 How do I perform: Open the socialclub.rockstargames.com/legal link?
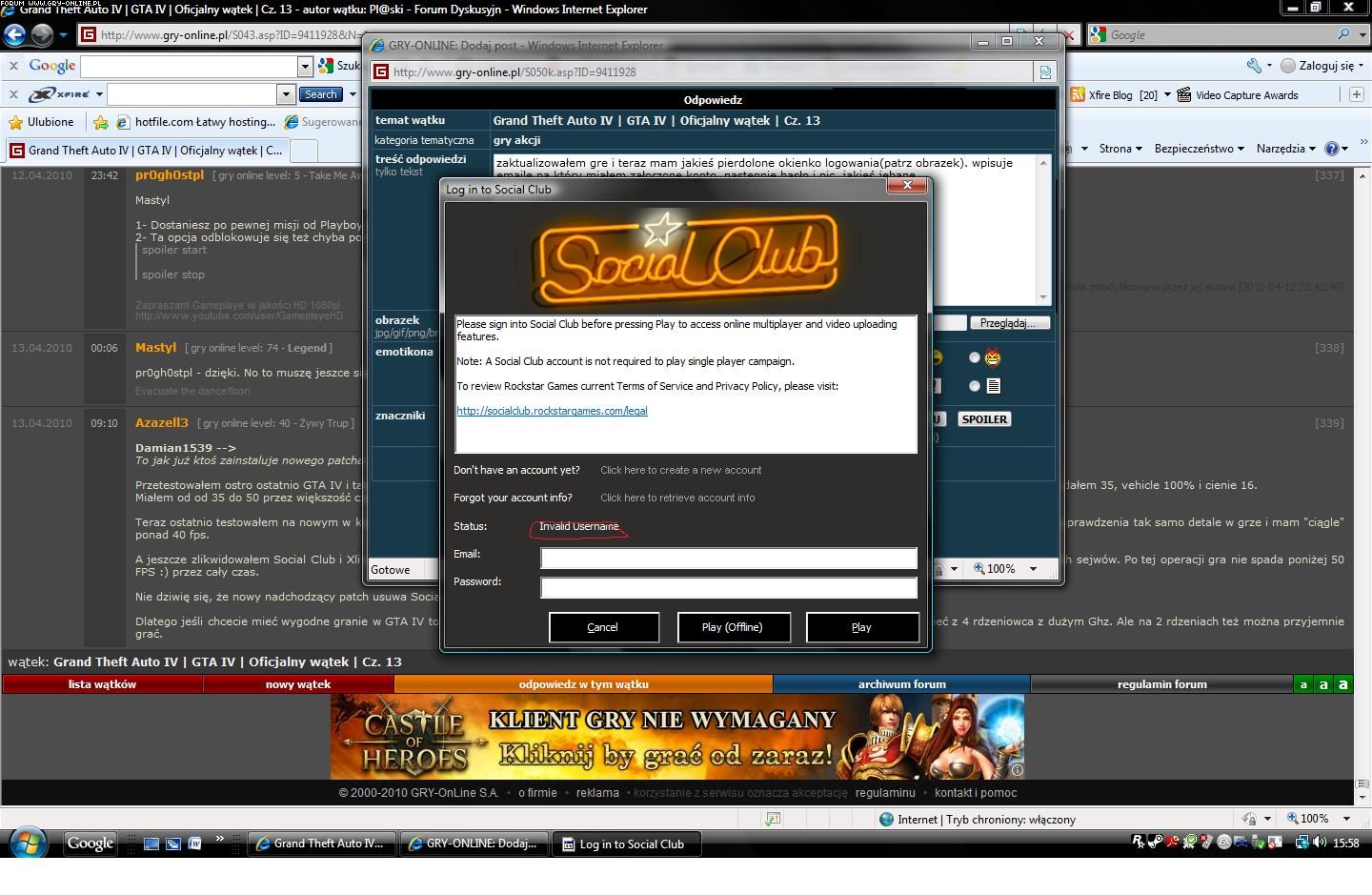coord(552,411)
